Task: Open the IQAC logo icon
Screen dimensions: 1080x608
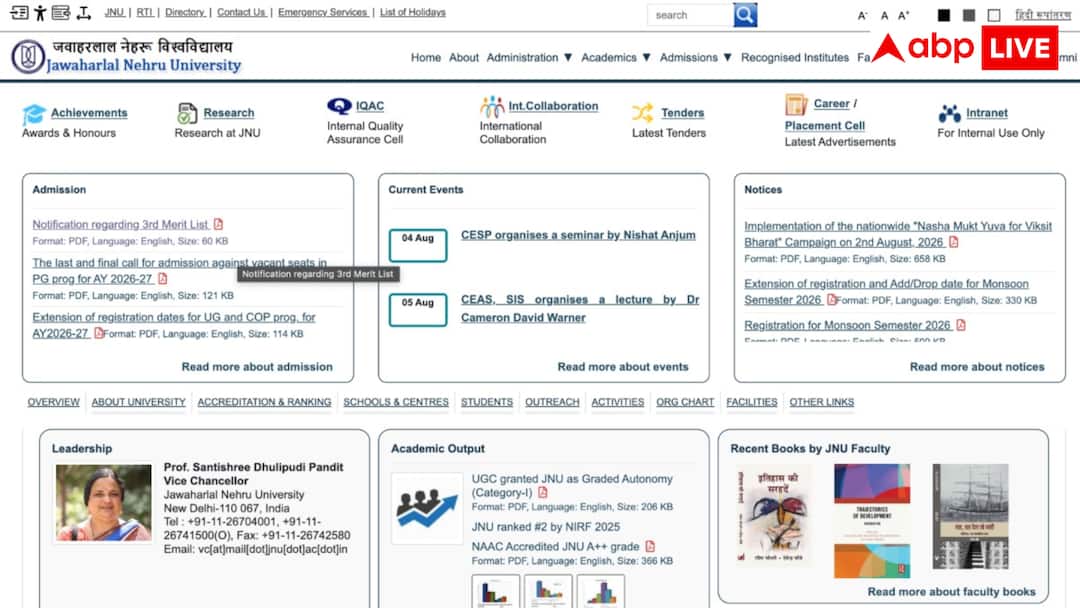Action: 339,106
